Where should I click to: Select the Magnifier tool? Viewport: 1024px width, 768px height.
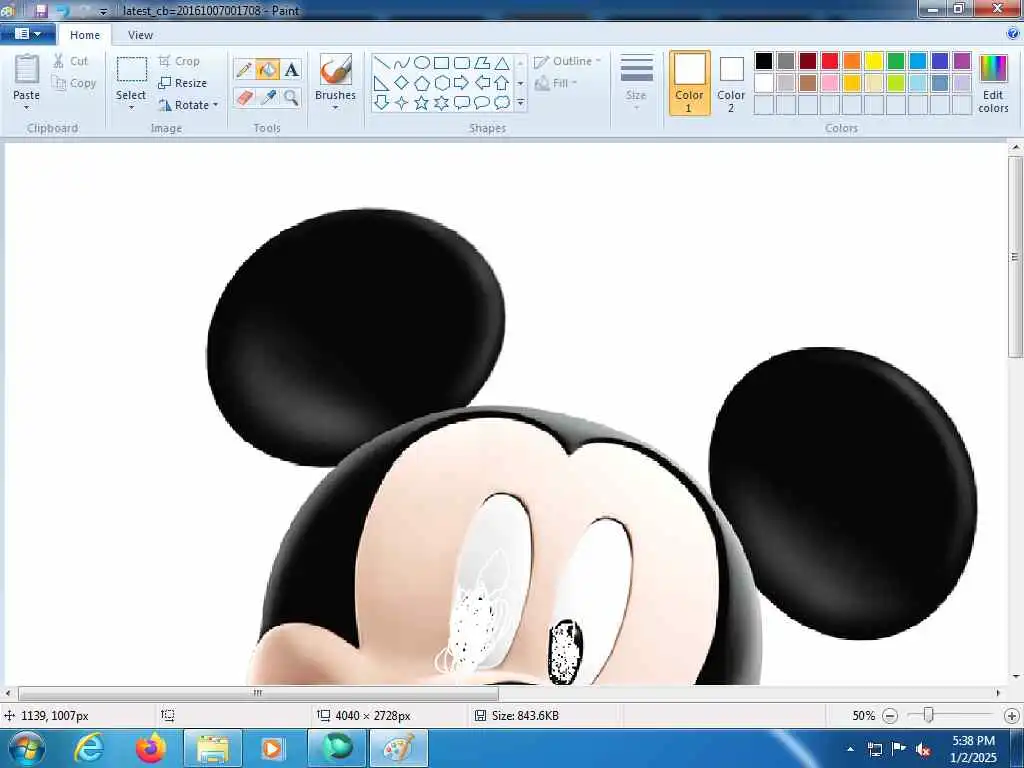291,98
